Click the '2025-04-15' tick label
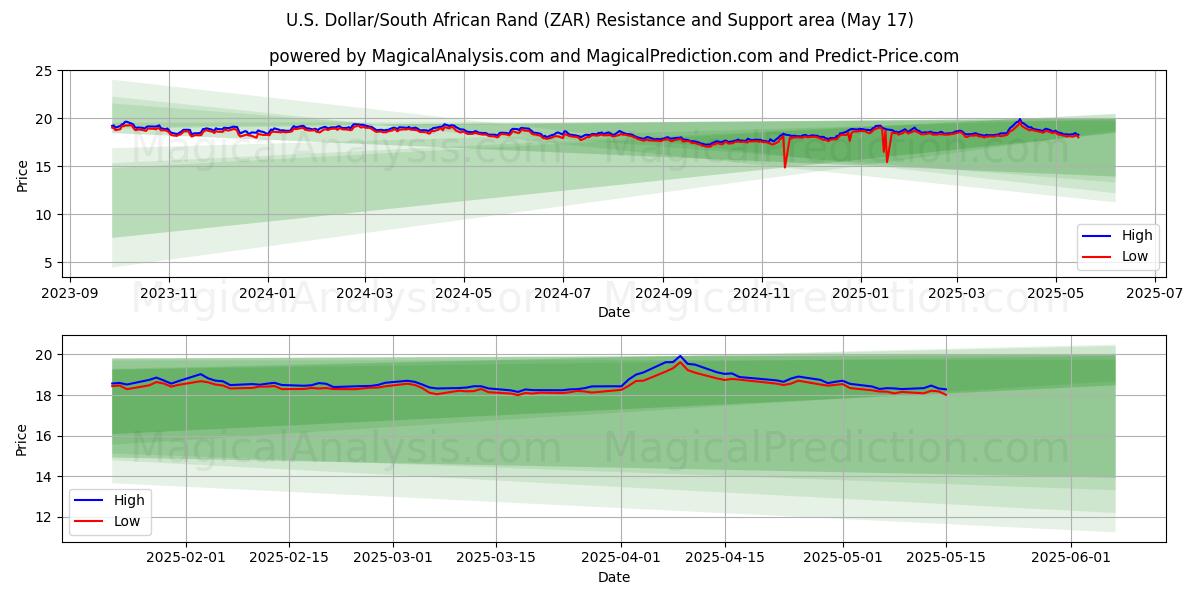The height and width of the screenshot is (600, 1200). pos(725,558)
